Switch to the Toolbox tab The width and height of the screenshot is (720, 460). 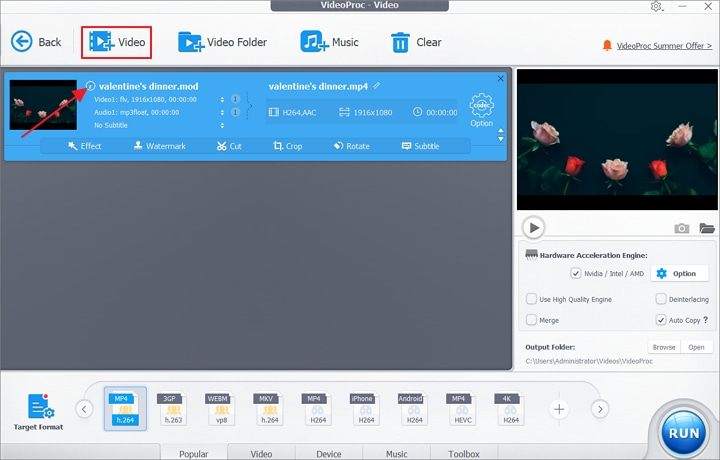tap(464, 453)
